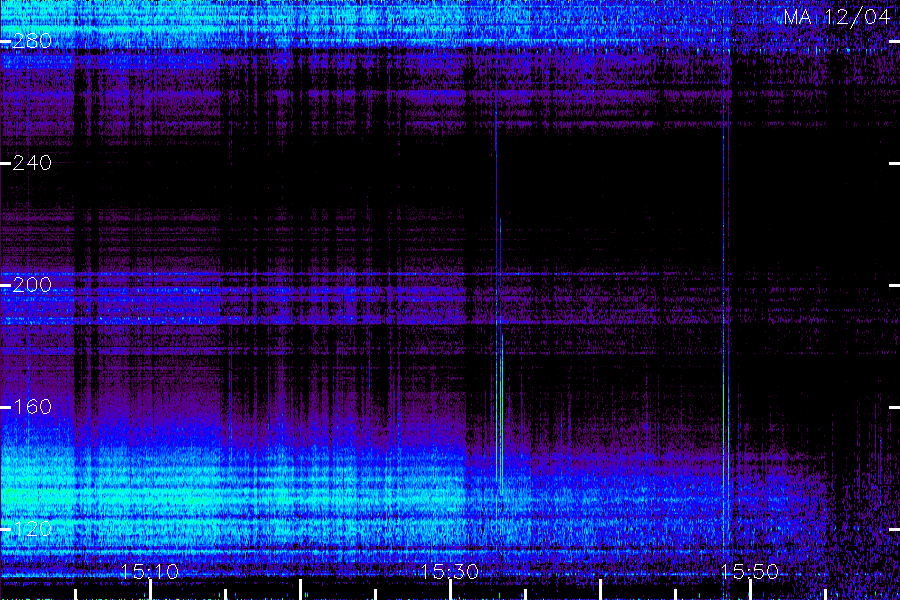Click the 280 frequency axis label

click(32, 41)
